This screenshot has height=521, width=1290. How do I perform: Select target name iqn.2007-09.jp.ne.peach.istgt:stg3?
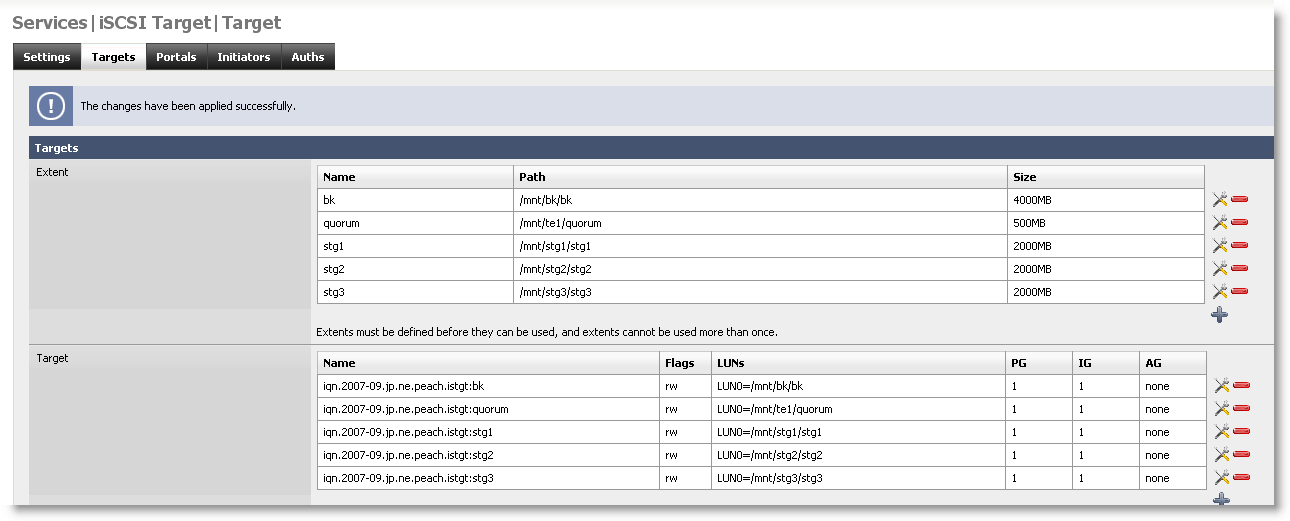[x=408, y=478]
